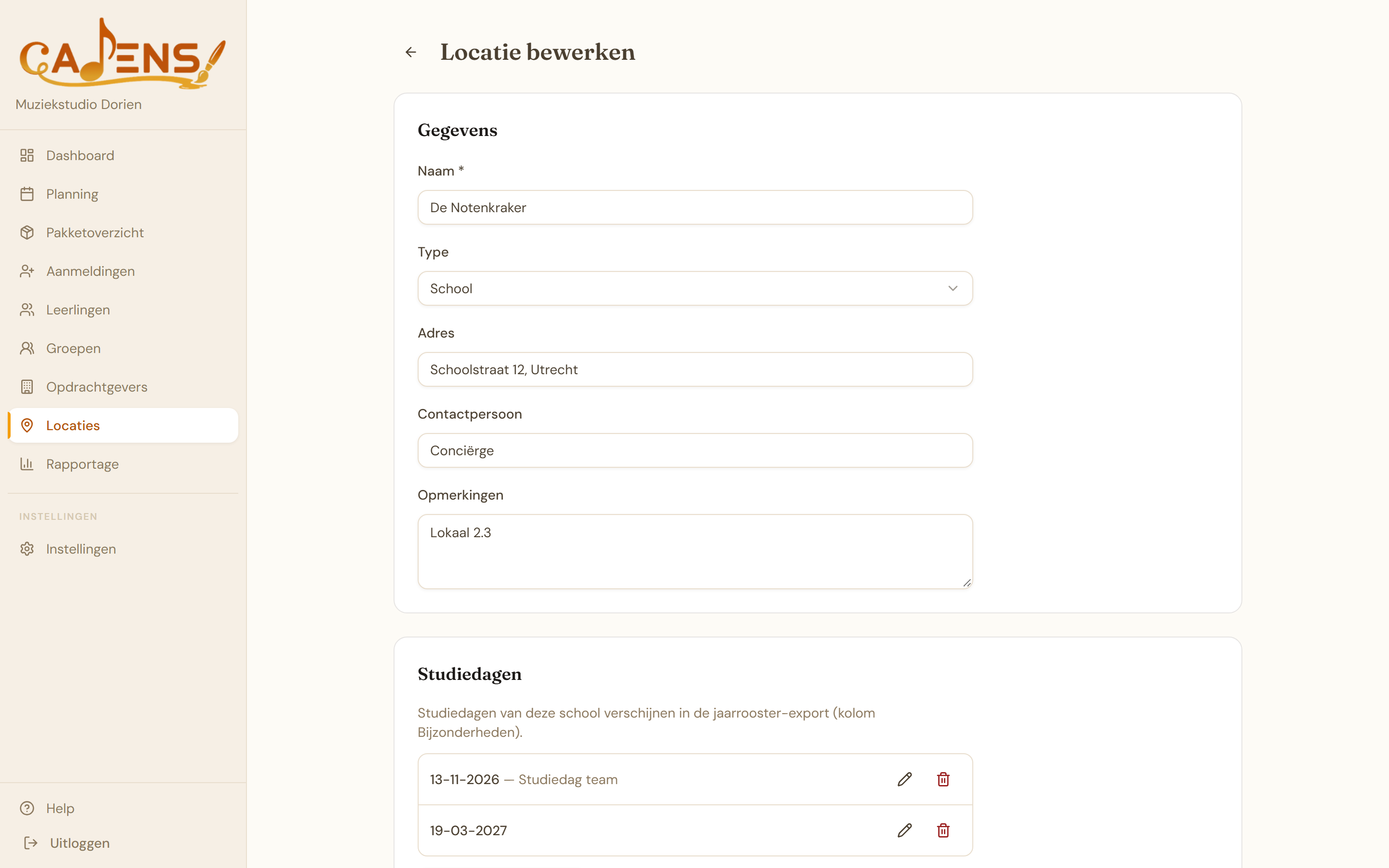
Task: Open the Type dropdown showing School
Action: [x=695, y=288]
